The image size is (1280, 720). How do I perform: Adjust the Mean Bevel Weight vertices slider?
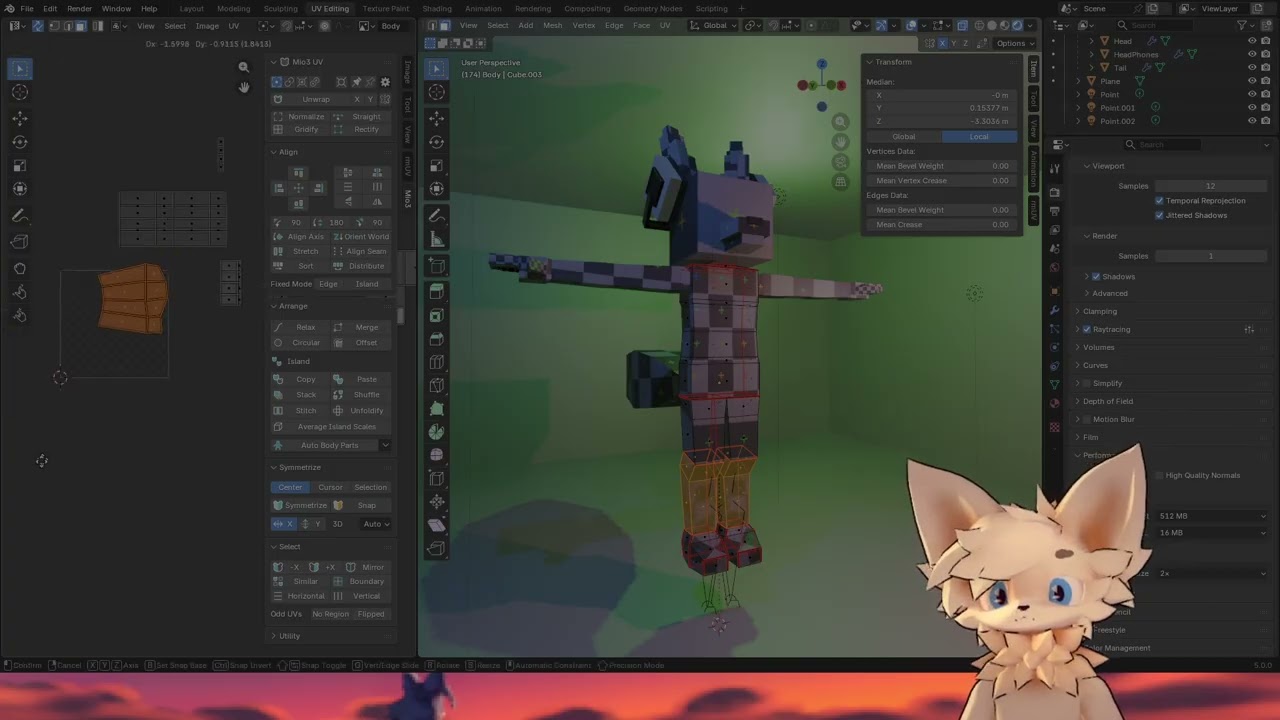[940, 166]
